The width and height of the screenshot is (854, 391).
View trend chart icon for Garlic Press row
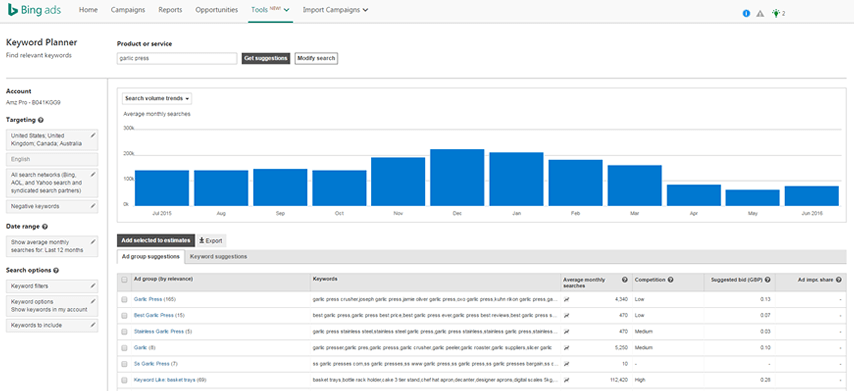coord(566,300)
